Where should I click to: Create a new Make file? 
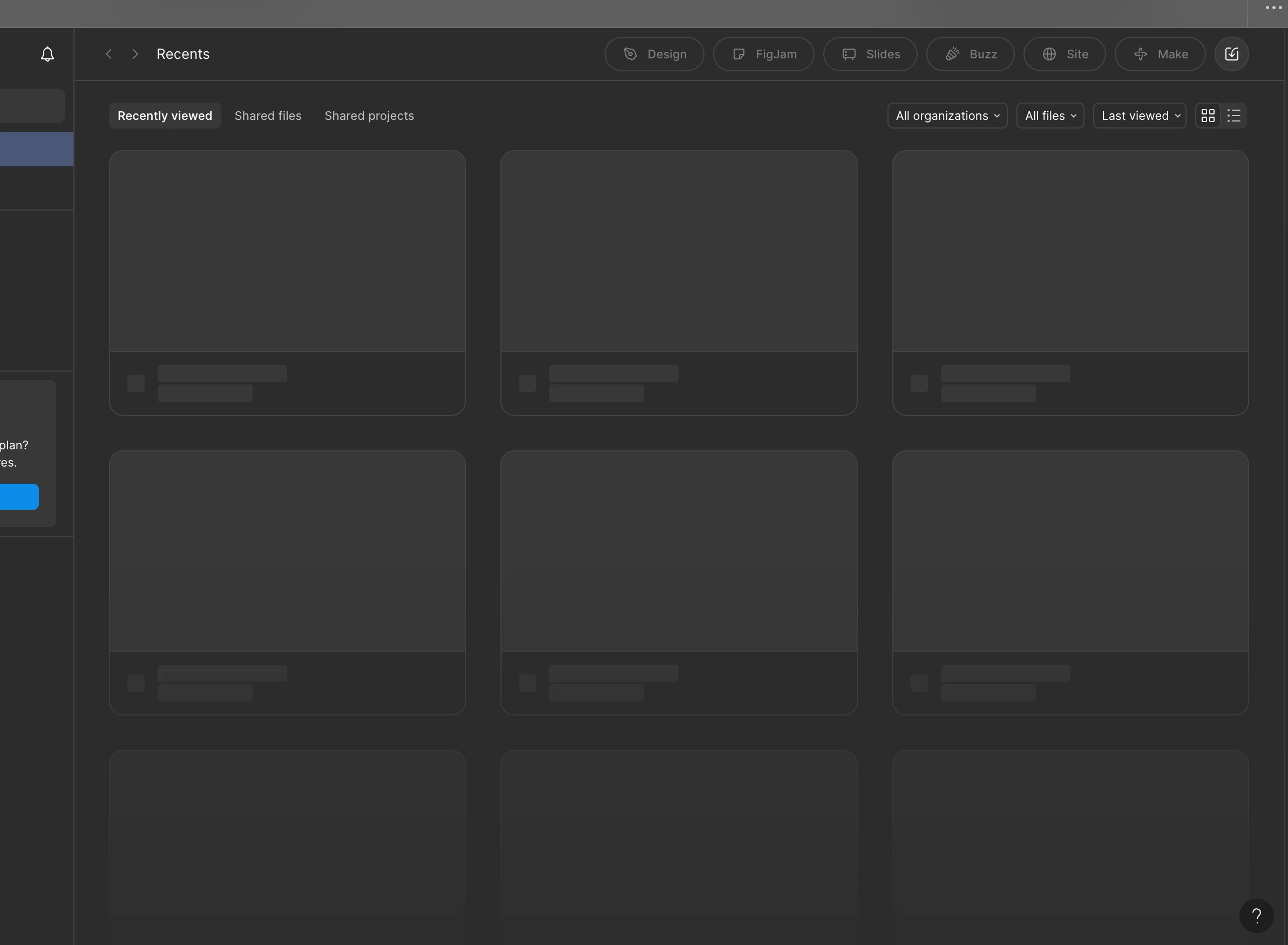click(1160, 55)
